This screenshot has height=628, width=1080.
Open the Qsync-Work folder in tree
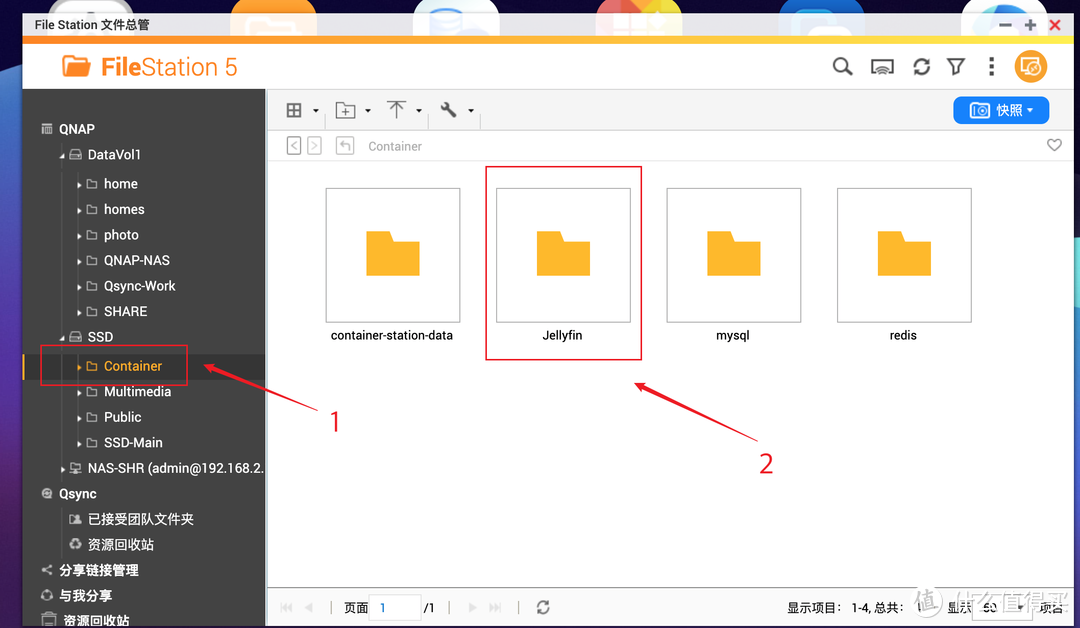pyautogui.click(x=139, y=286)
